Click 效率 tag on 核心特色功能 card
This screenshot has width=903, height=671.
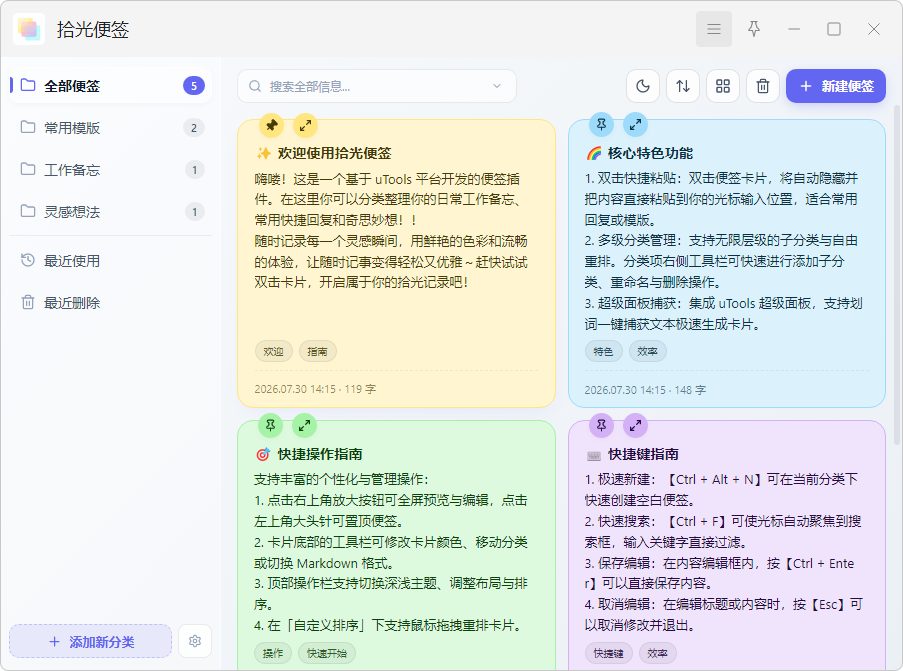(647, 351)
